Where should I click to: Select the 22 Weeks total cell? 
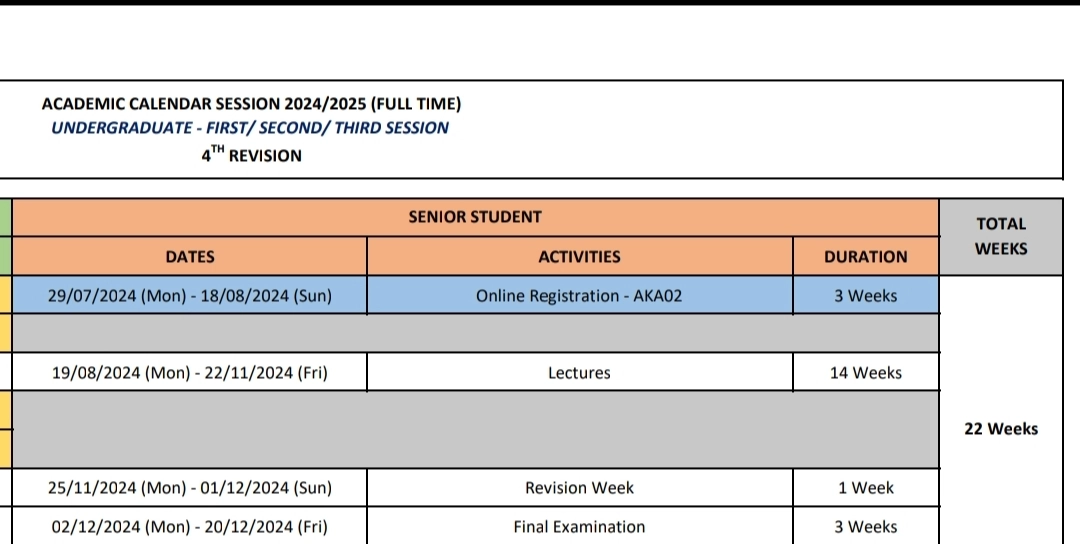pyautogui.click(x=1001, y=428)
